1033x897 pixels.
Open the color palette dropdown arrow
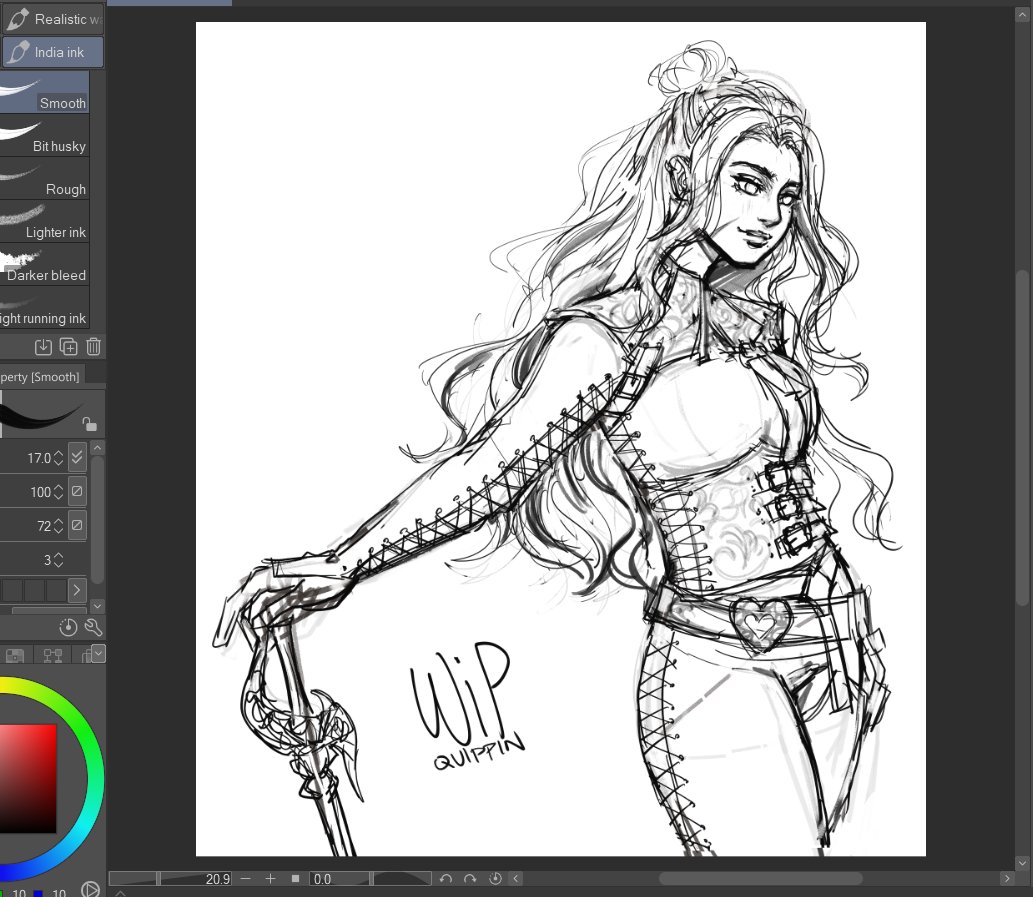99,653
